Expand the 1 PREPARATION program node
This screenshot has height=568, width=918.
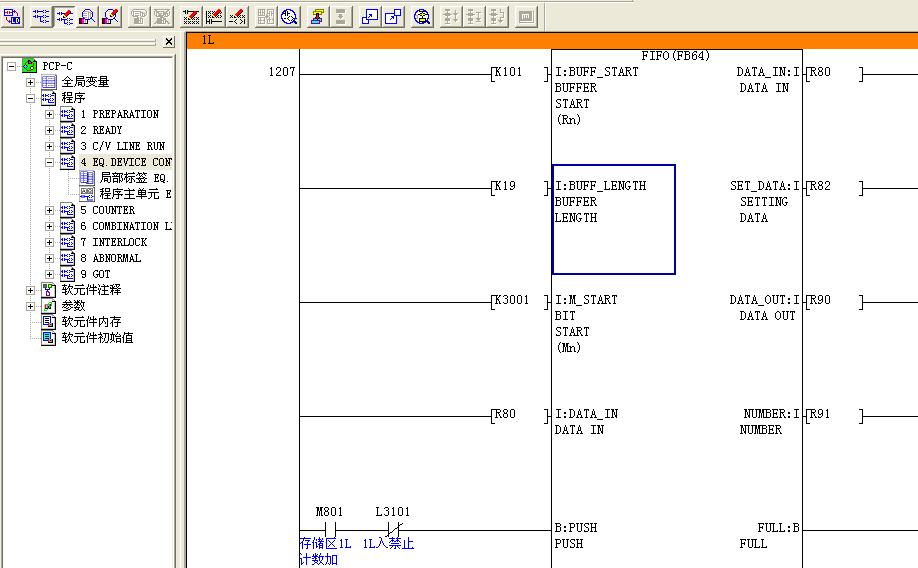[50, 114]
